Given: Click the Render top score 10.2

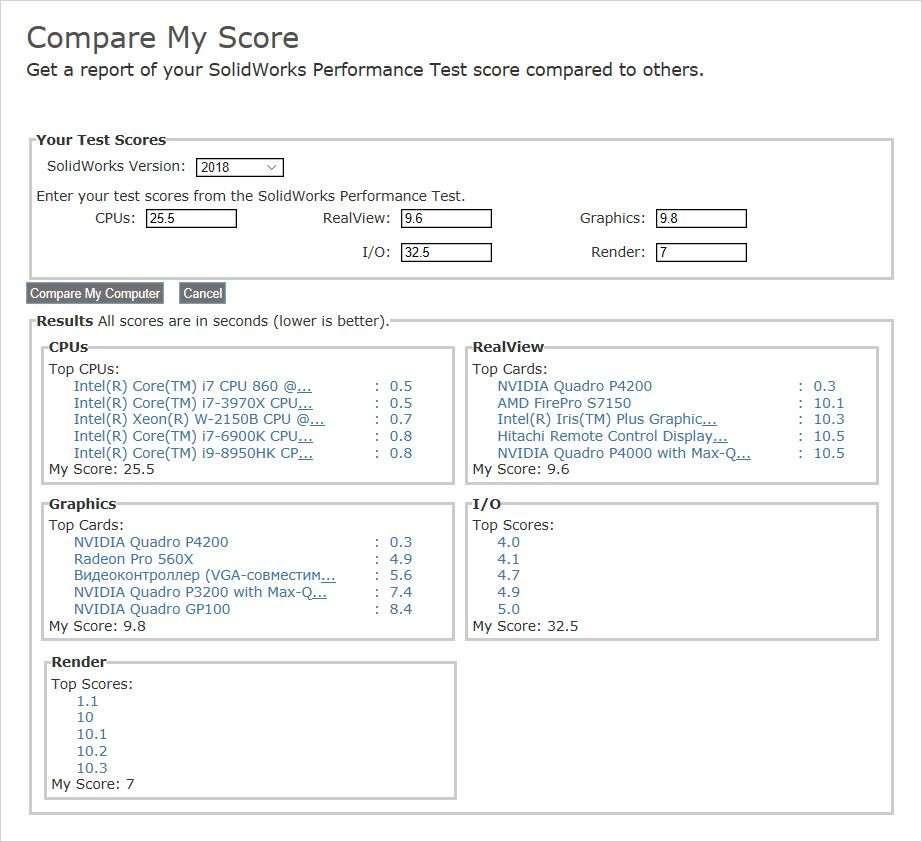Looking at the screenshot, I should pos(92,751).
